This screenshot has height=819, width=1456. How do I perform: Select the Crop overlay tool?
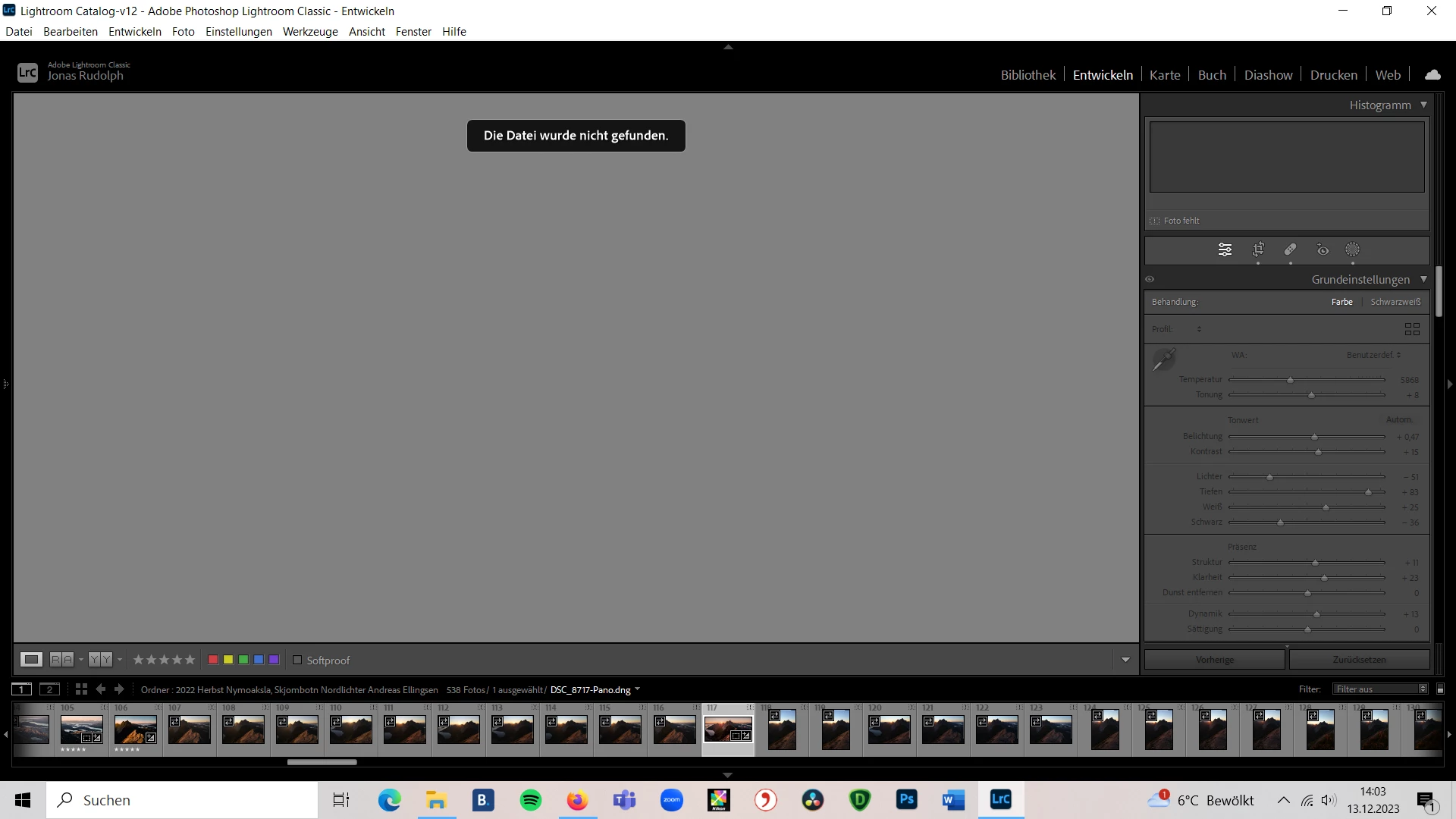coord(1258,249)
